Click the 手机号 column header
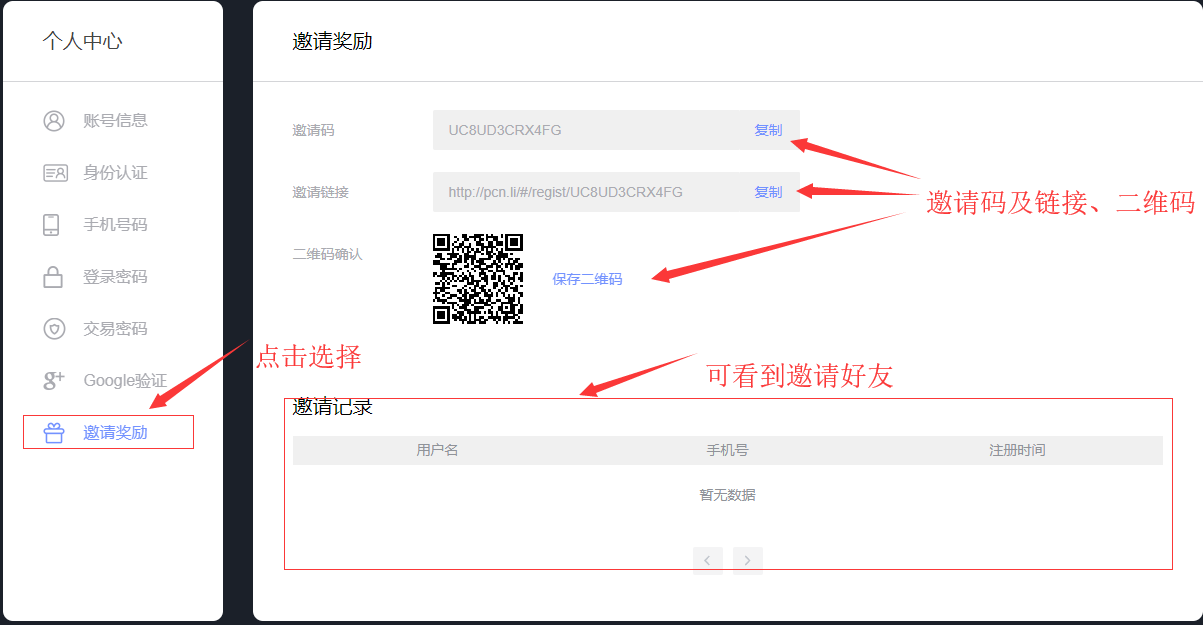The image size is (1203, 625). tap(727, 450)
